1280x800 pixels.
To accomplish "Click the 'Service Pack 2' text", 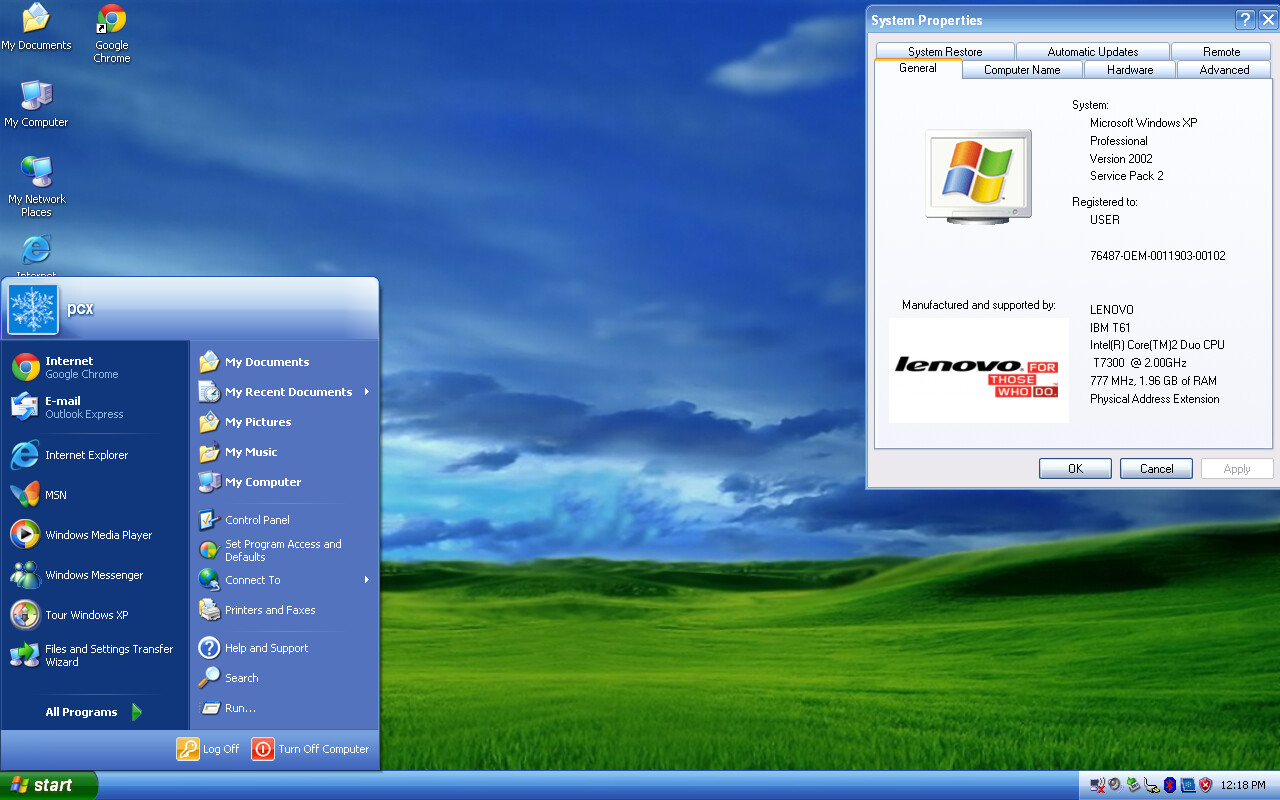I will [x=1126, y=176].
